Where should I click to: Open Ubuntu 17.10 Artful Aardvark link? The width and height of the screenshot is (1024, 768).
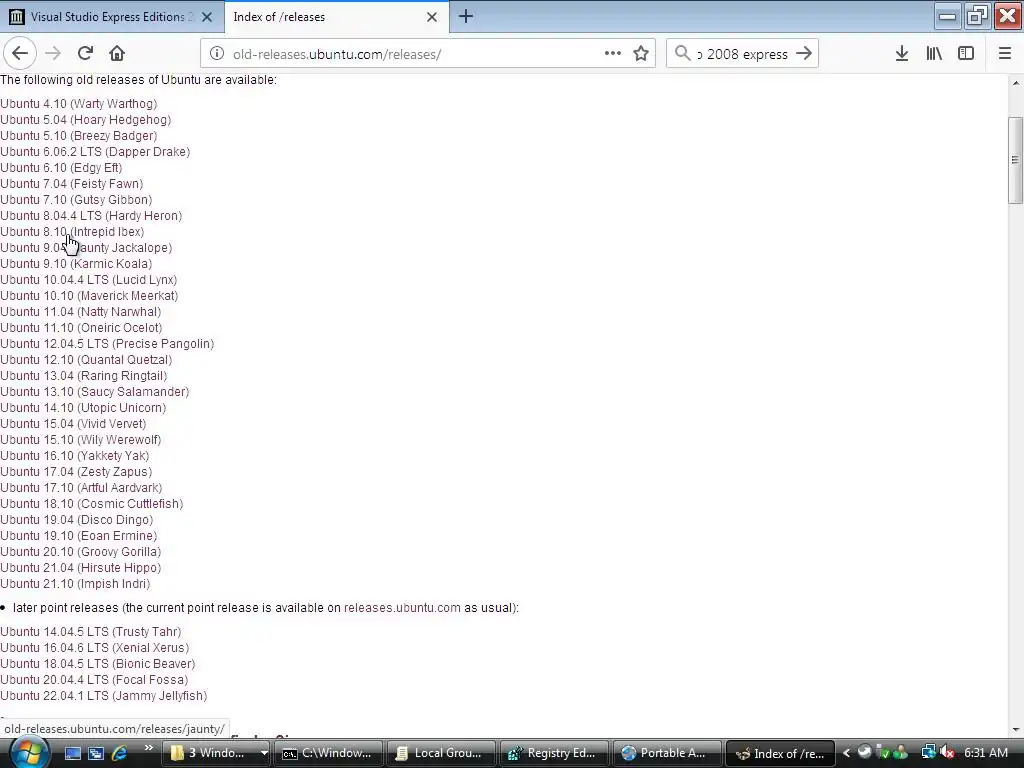tap(81, 488)
